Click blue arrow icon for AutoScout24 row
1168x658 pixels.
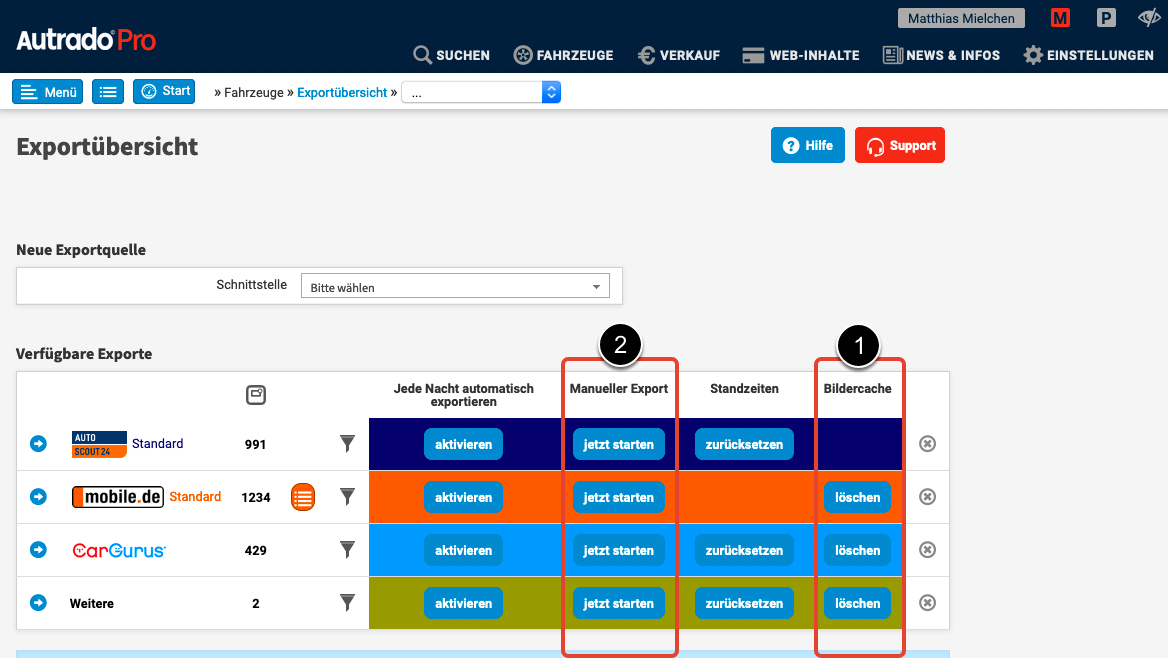[x=38, y=444]
